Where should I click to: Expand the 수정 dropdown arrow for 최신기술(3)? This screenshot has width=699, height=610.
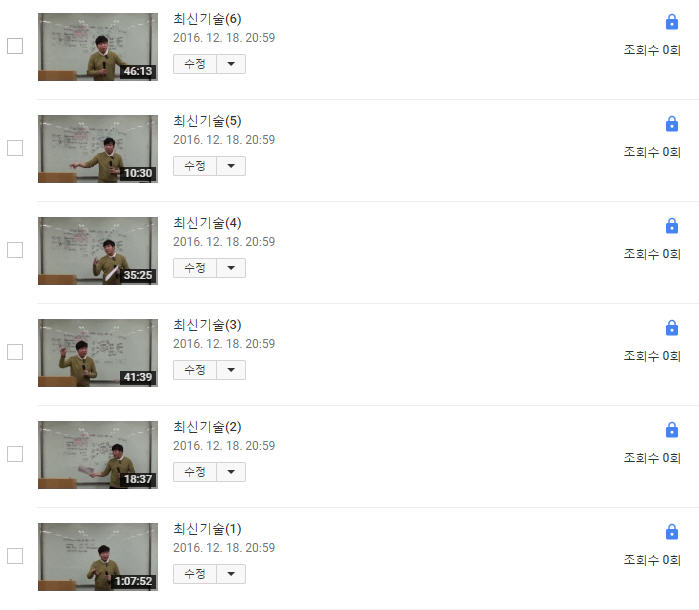pos(231,370)
